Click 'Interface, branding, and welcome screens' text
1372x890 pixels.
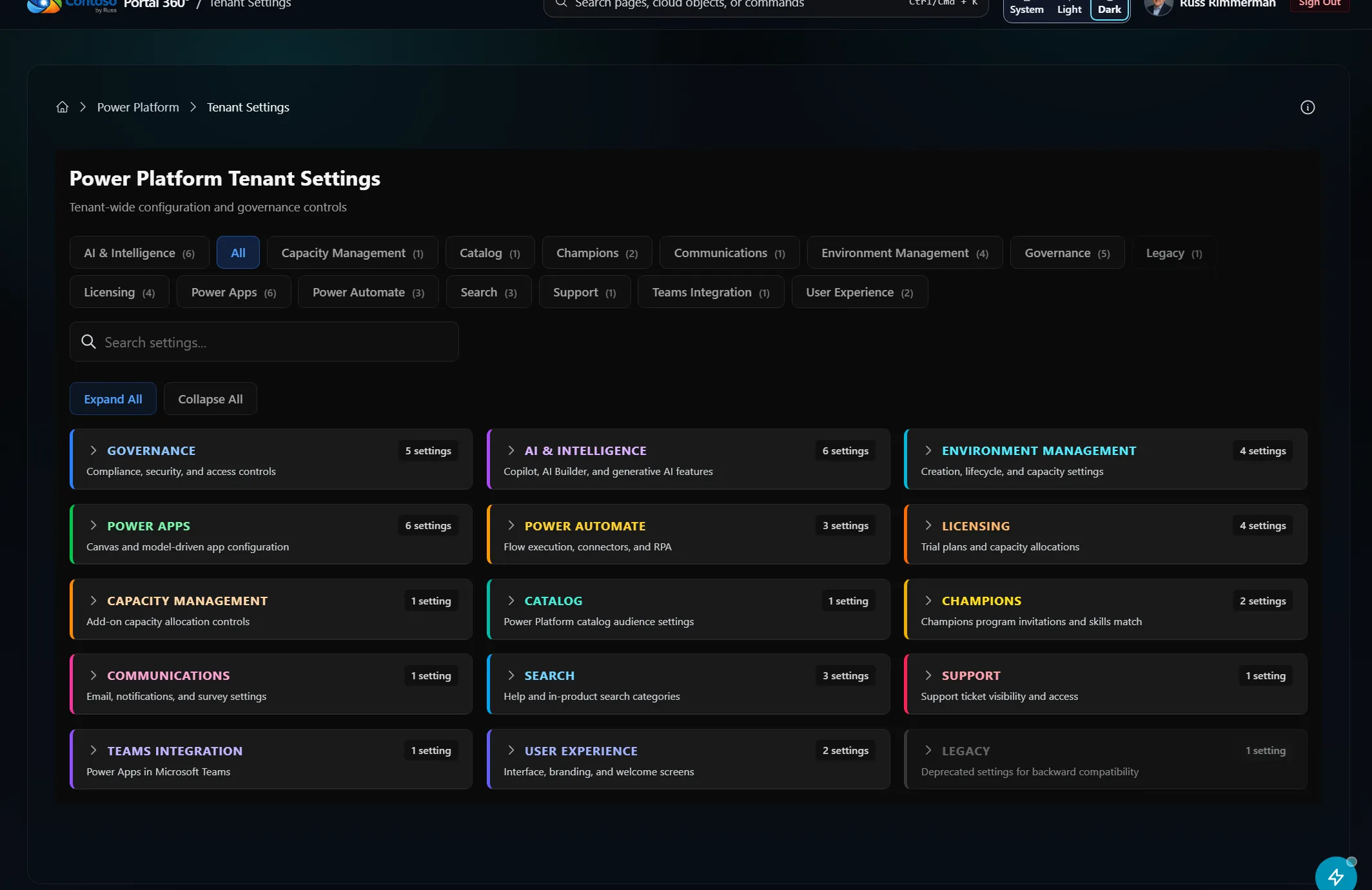tap(598, 771)
